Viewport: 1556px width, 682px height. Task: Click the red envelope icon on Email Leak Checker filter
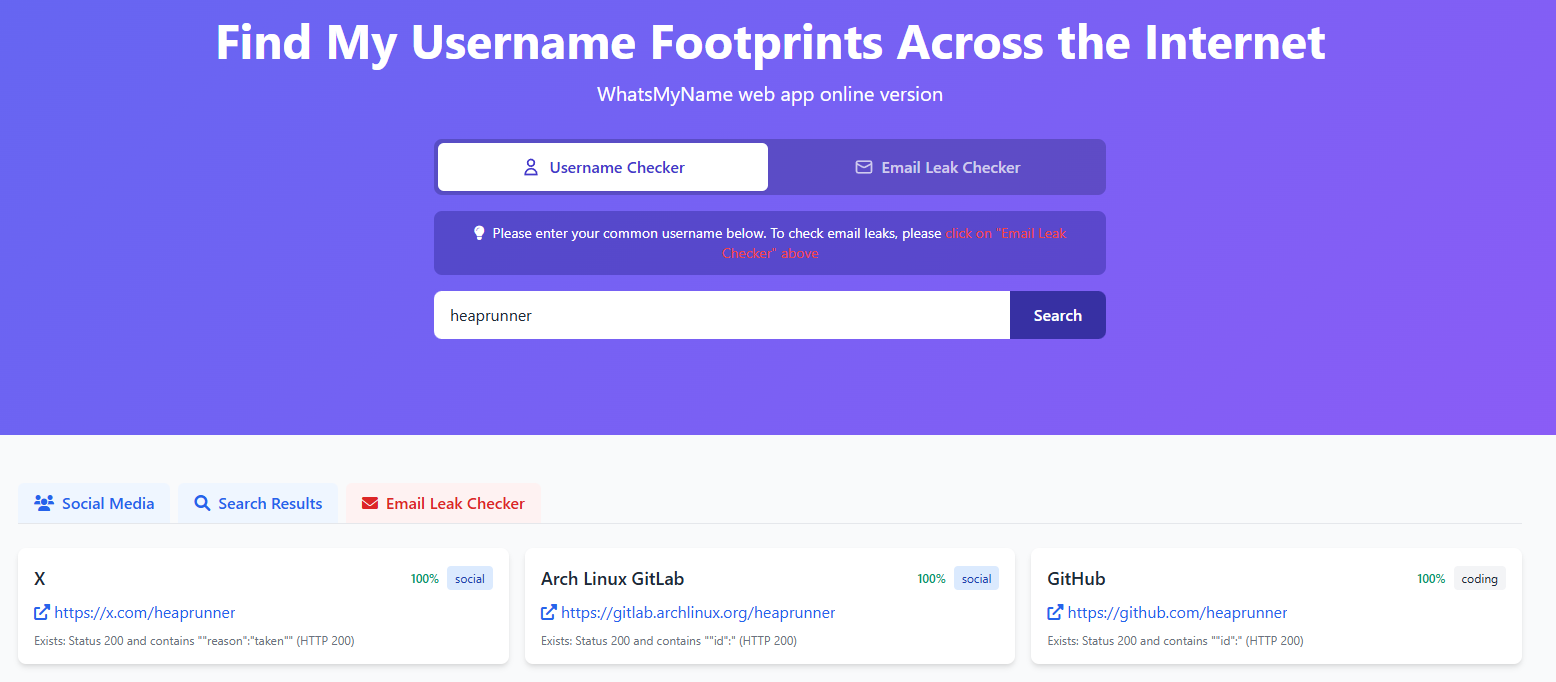click(370, 503)
